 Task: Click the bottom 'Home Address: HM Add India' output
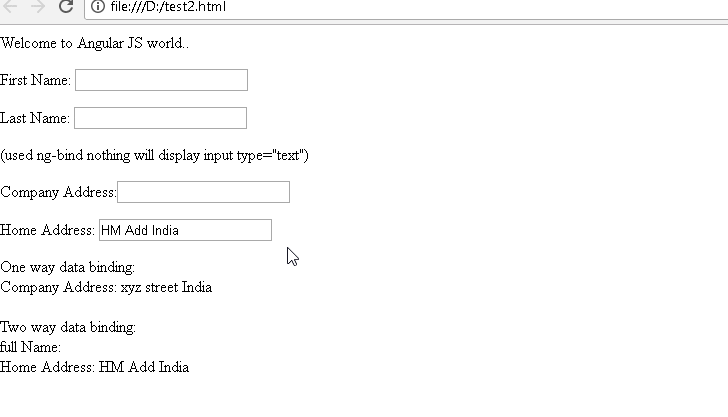(94, 367)
